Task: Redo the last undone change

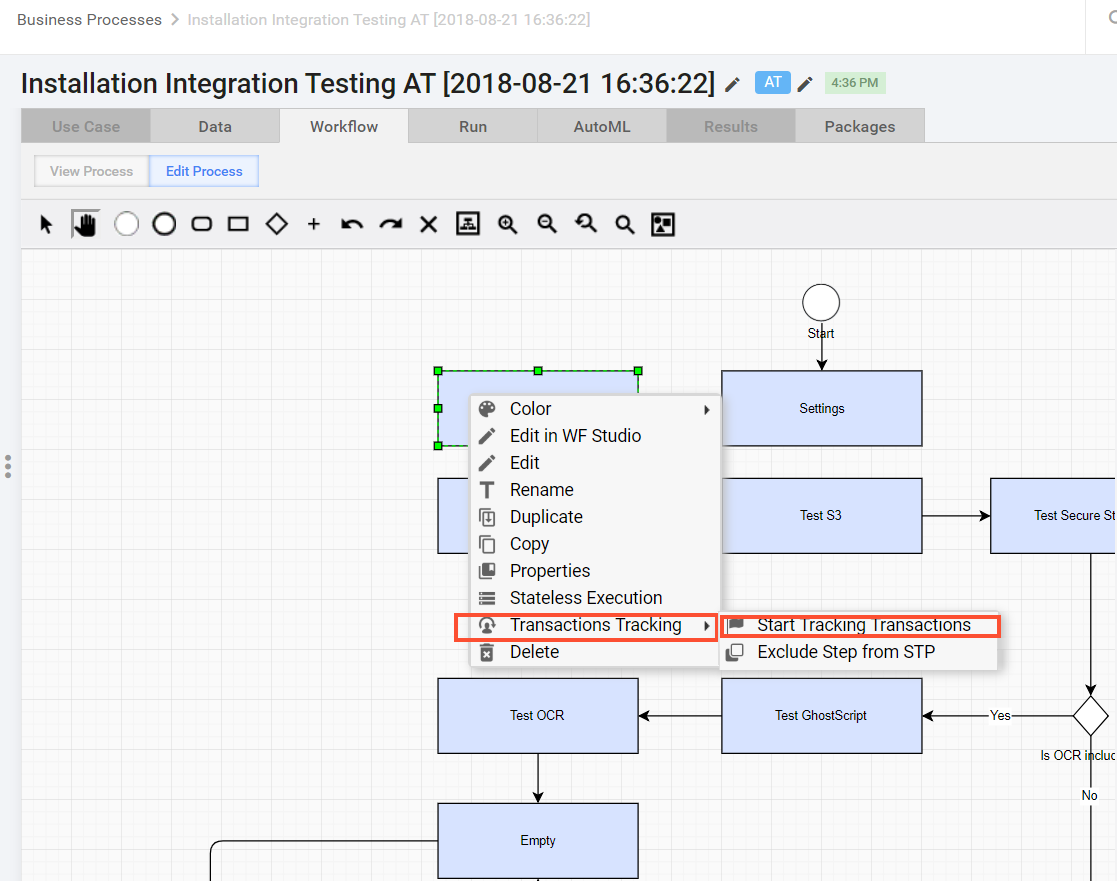Action: [390, 224]
